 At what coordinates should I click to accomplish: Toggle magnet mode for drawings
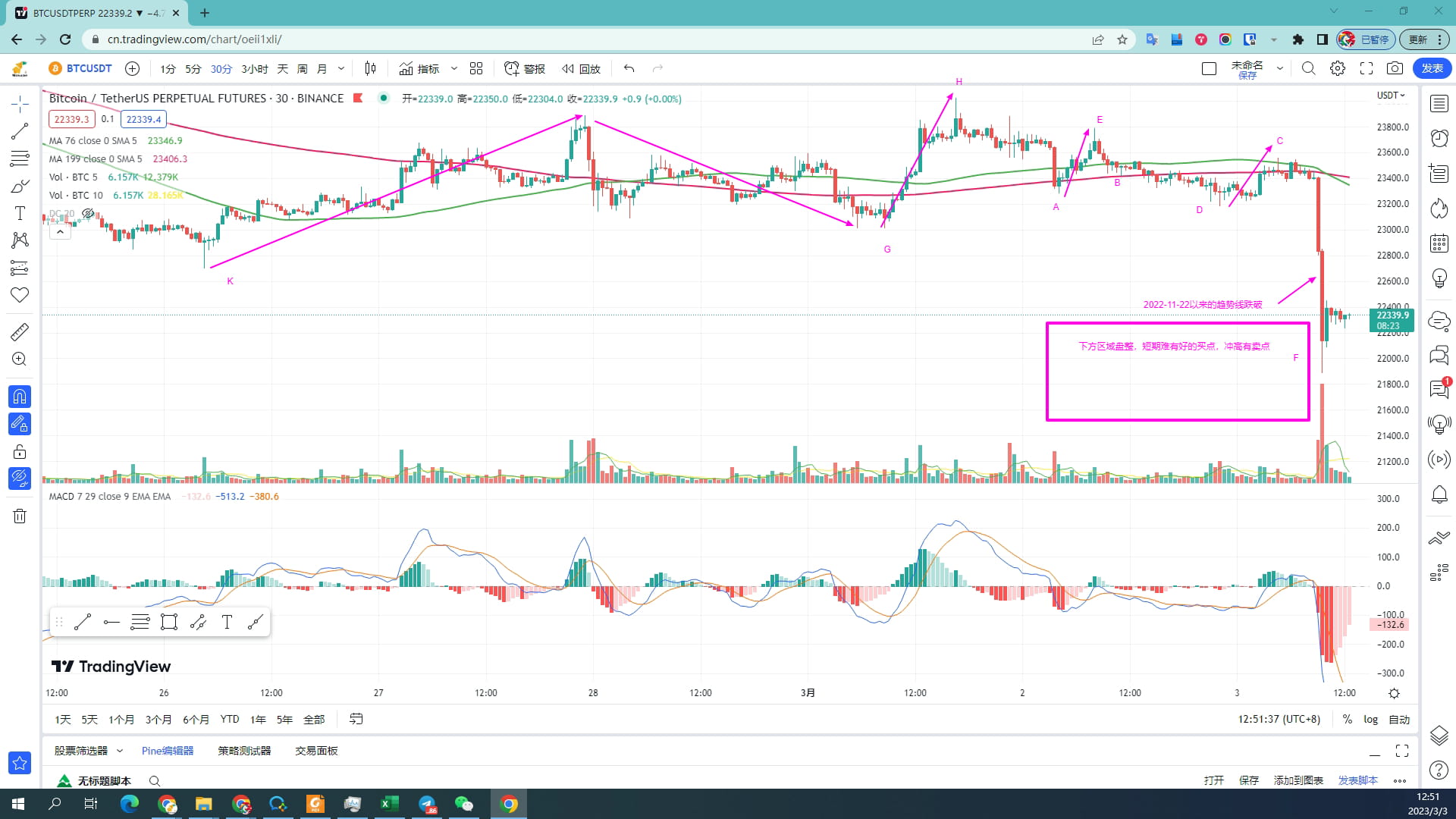pos(20,396)
